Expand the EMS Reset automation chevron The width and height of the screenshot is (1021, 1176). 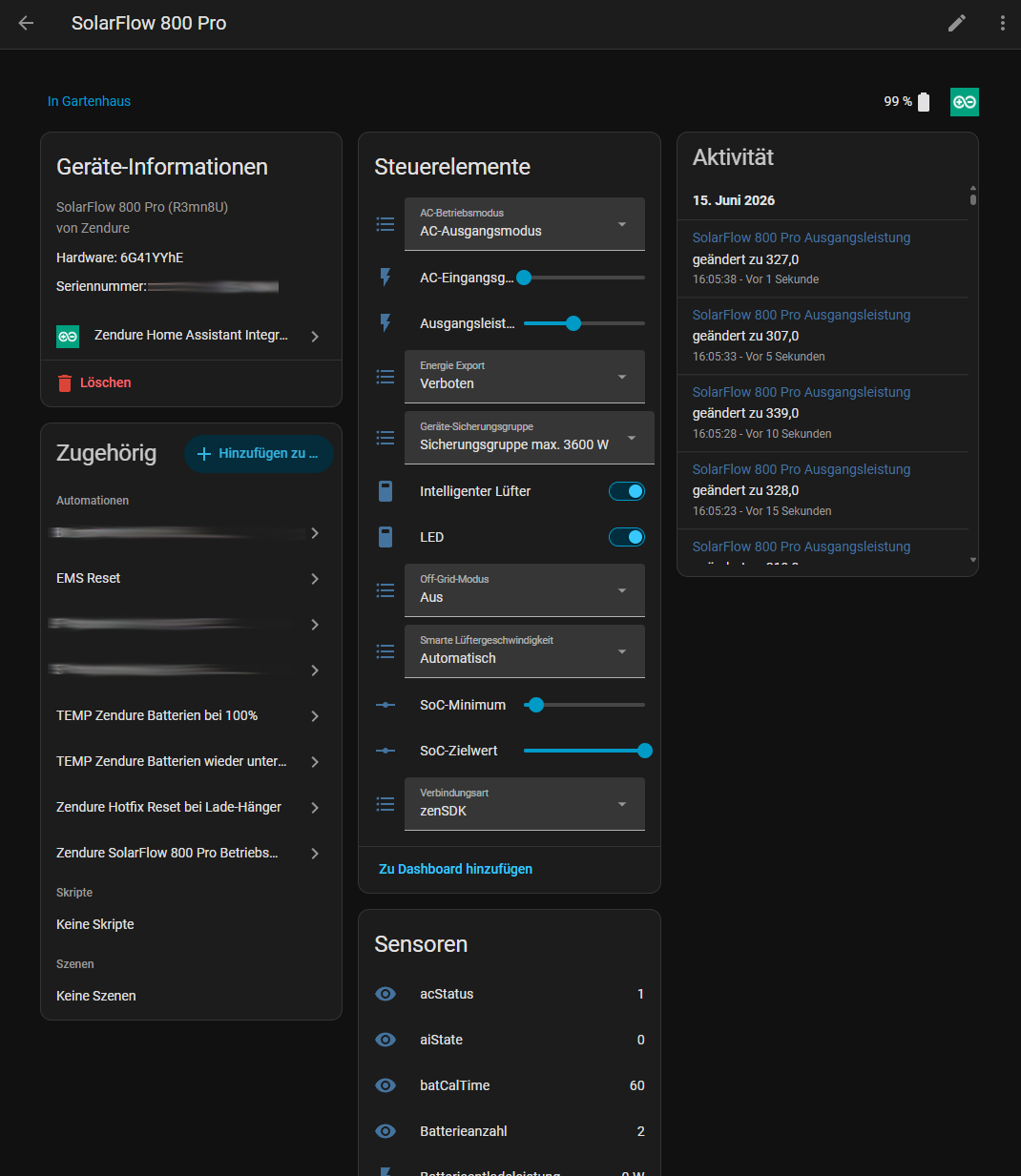(315, 579)
